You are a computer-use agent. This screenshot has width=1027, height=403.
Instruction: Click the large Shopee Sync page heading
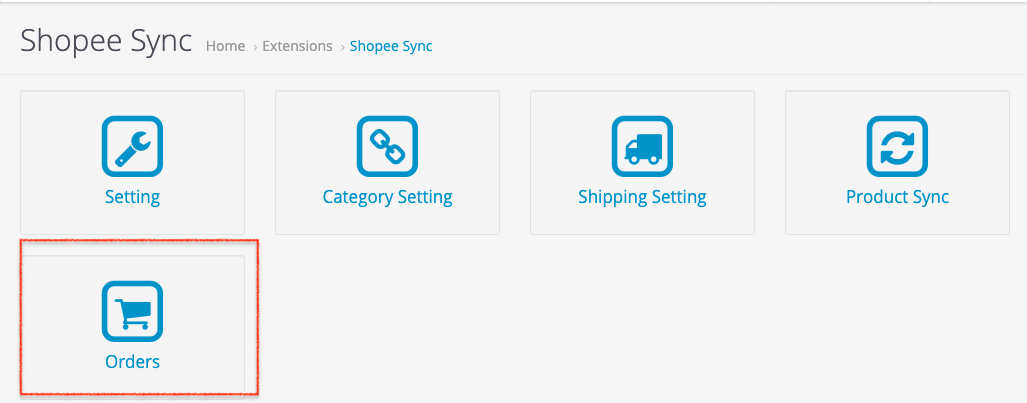[x=106, y=42]
